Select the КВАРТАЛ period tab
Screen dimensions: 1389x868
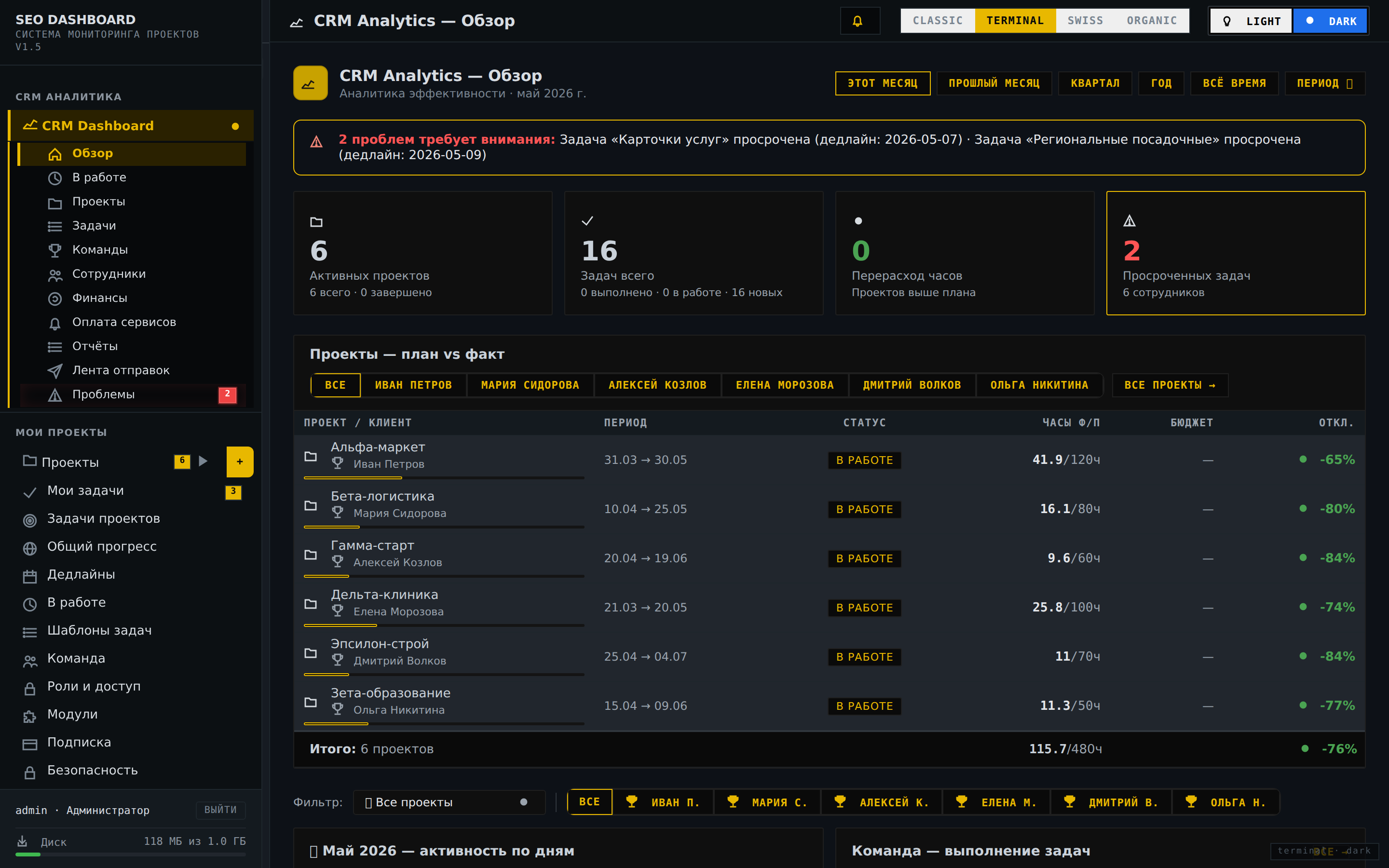coord(1094,83)
